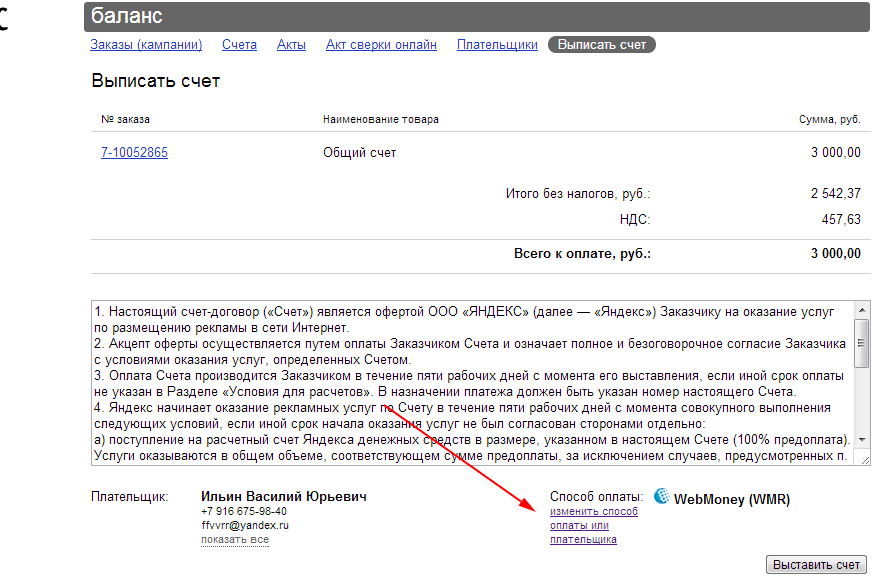Select the Выписать счет tab

coord(602,45)
